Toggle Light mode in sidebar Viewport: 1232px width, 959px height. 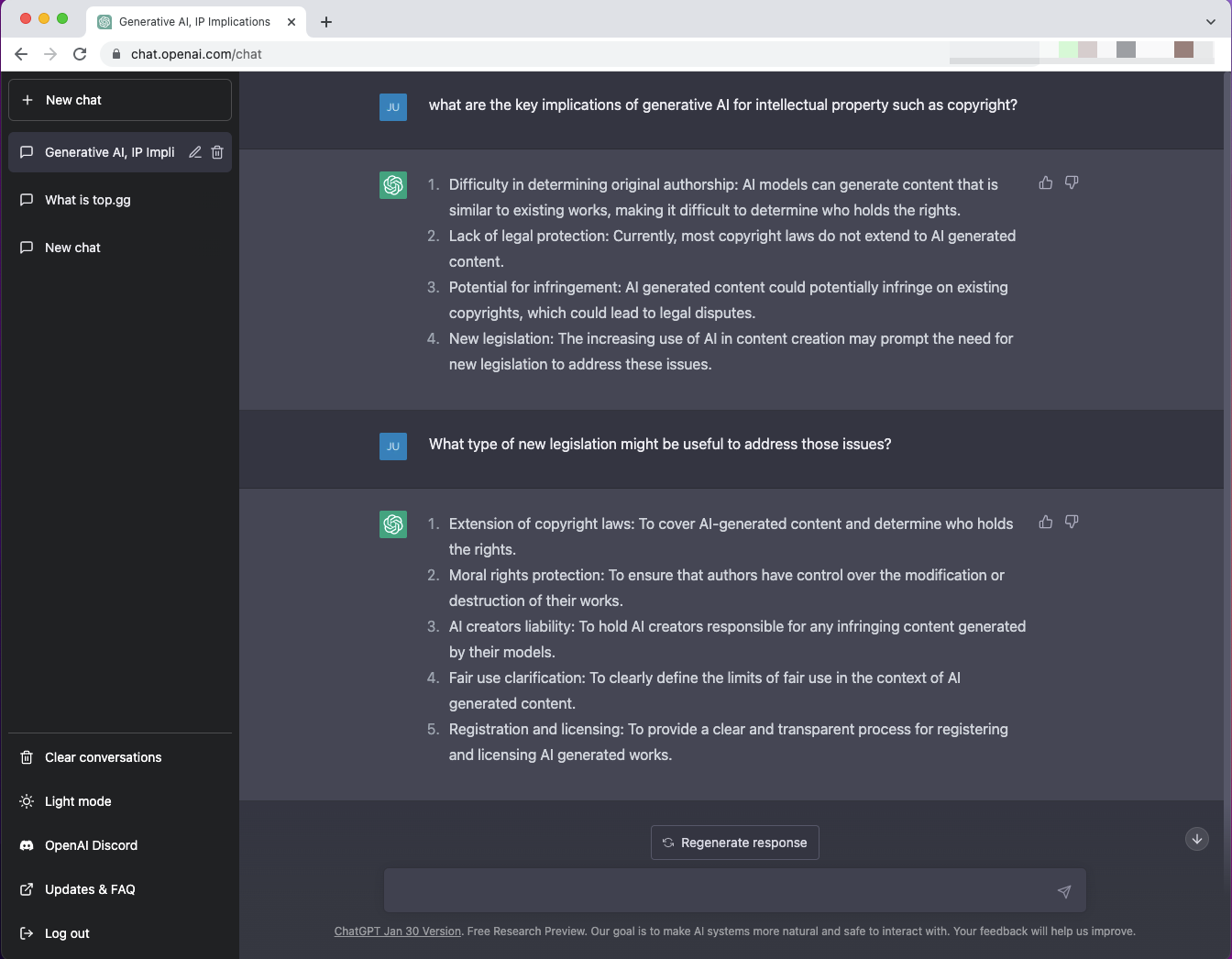(78, 801)
